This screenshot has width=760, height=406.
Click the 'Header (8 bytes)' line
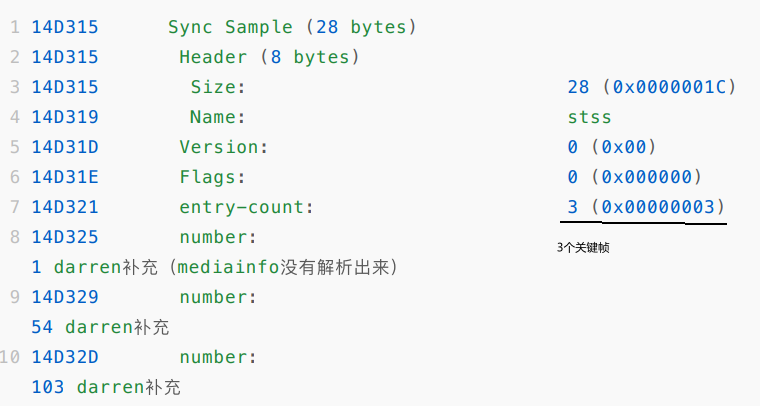click(269, 56)
